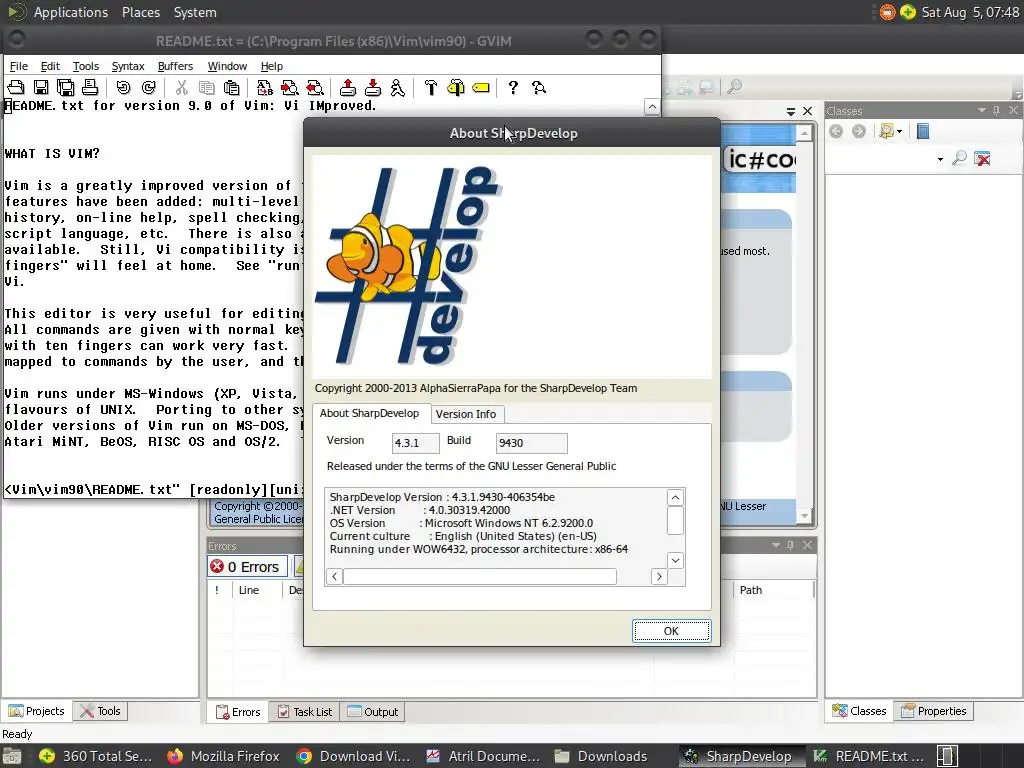1024x768 pixels.
Task: Click the Find and Replace icon in GVIM
Action: (264, 88)
